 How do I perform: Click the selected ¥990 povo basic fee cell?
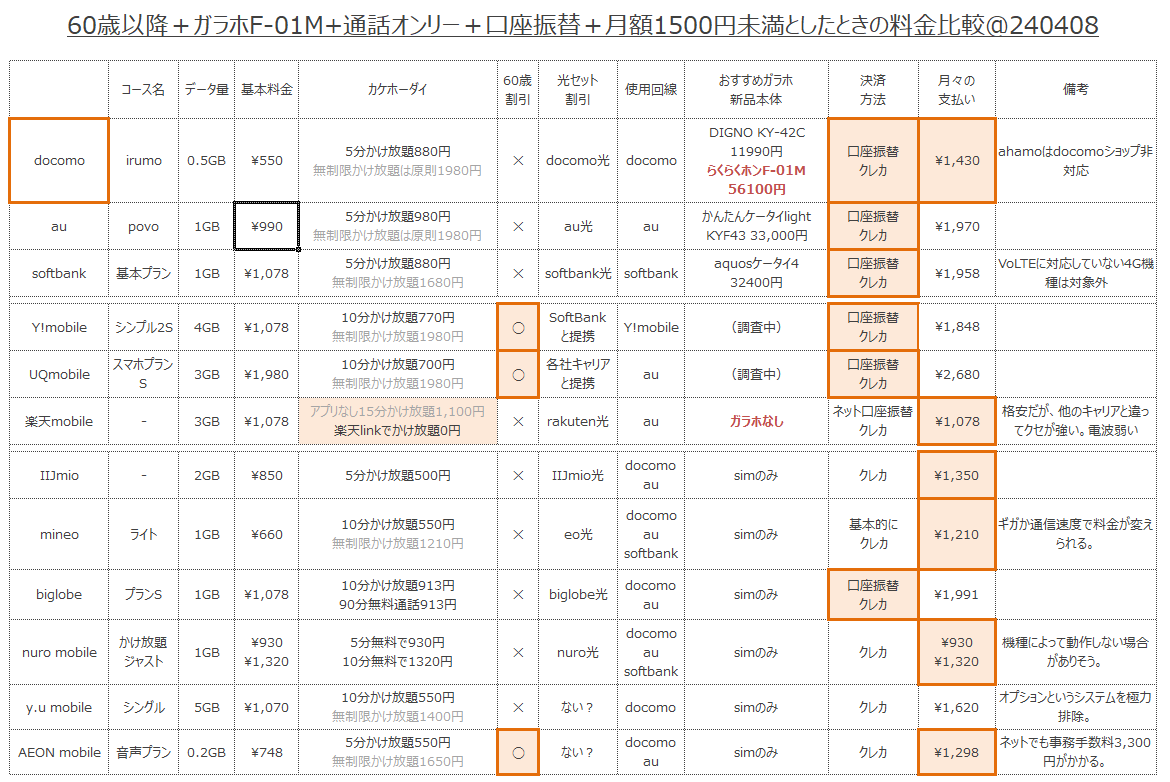click(x=266, y=226)
